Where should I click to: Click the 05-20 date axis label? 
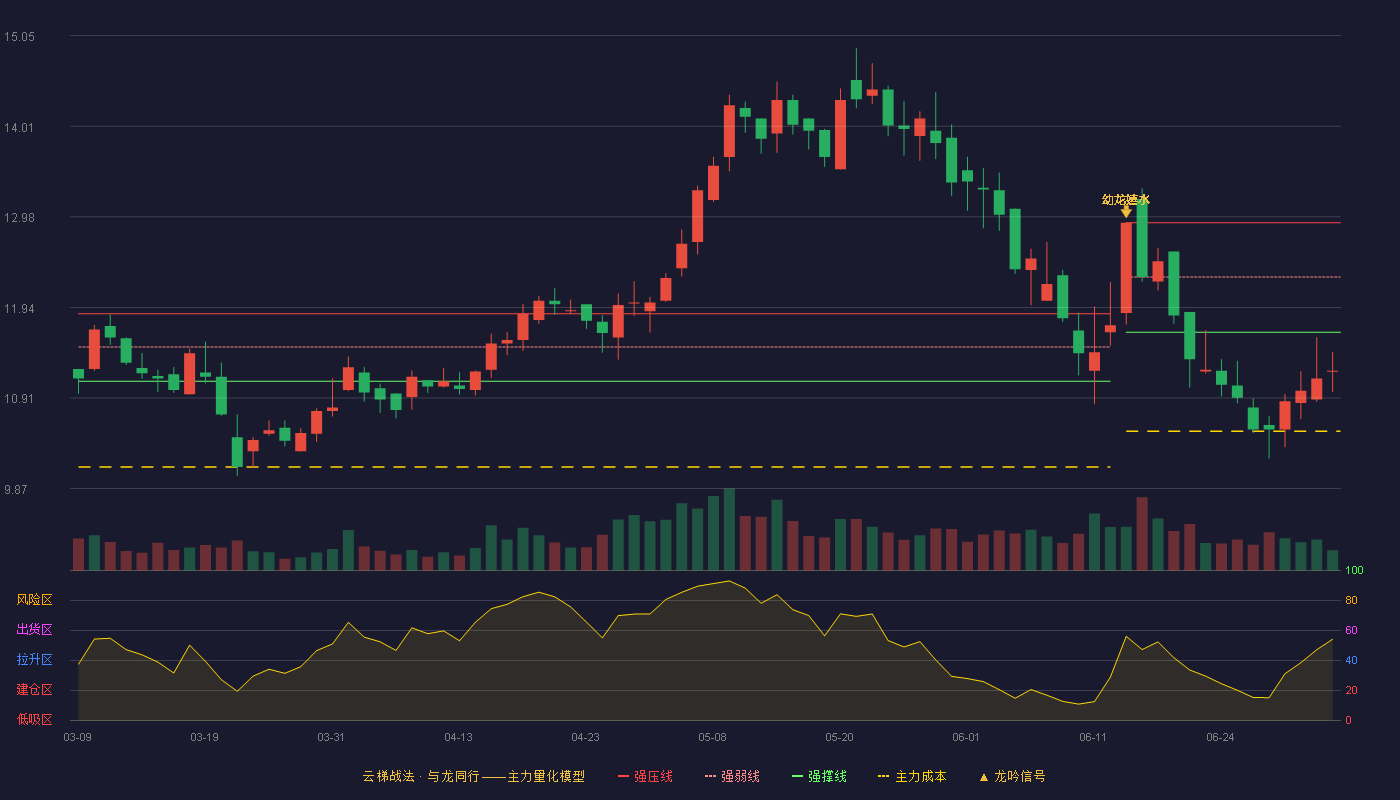[x=839, y=737]
